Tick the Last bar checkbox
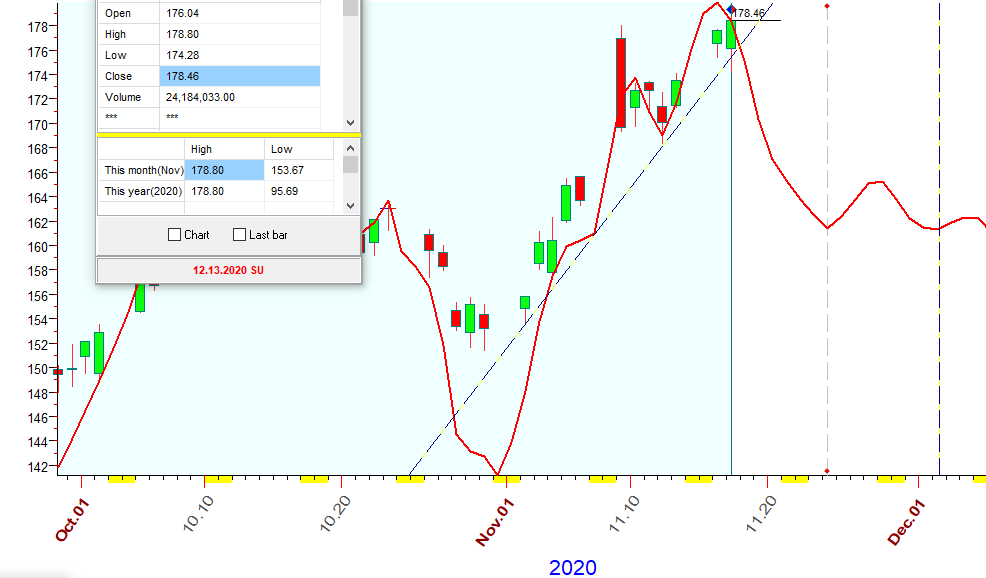 (x=239, y=235)
